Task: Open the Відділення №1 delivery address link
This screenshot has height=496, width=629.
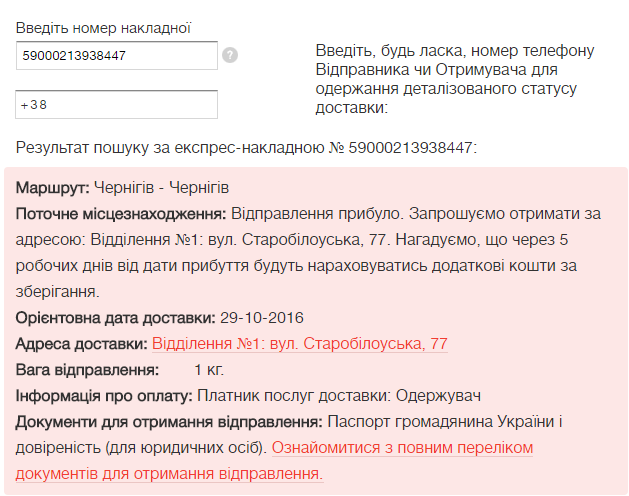Action: [299, 344]
